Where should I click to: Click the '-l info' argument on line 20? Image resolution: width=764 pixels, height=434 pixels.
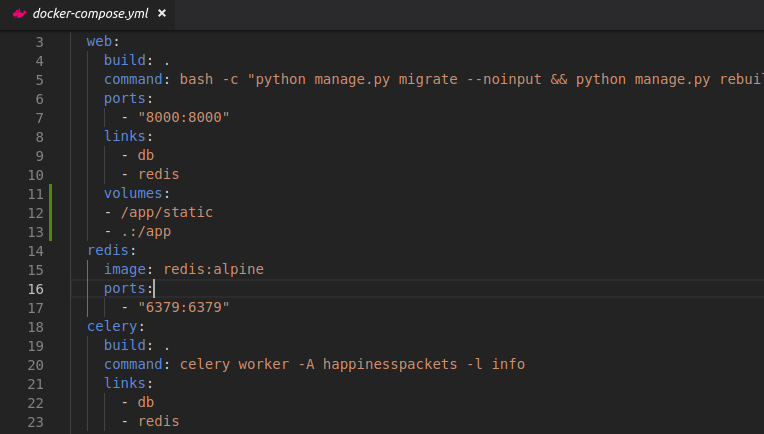tap(496, 364)
